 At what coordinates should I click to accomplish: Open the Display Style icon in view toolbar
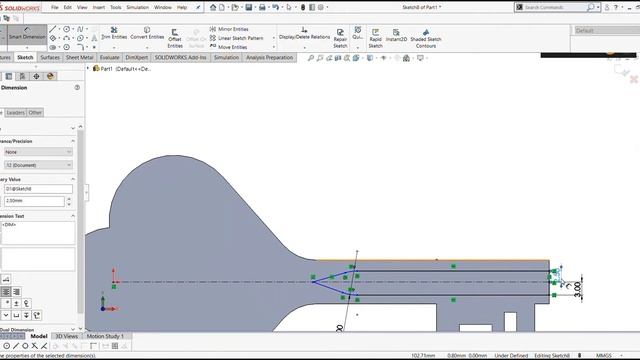(x=370, y=58)
